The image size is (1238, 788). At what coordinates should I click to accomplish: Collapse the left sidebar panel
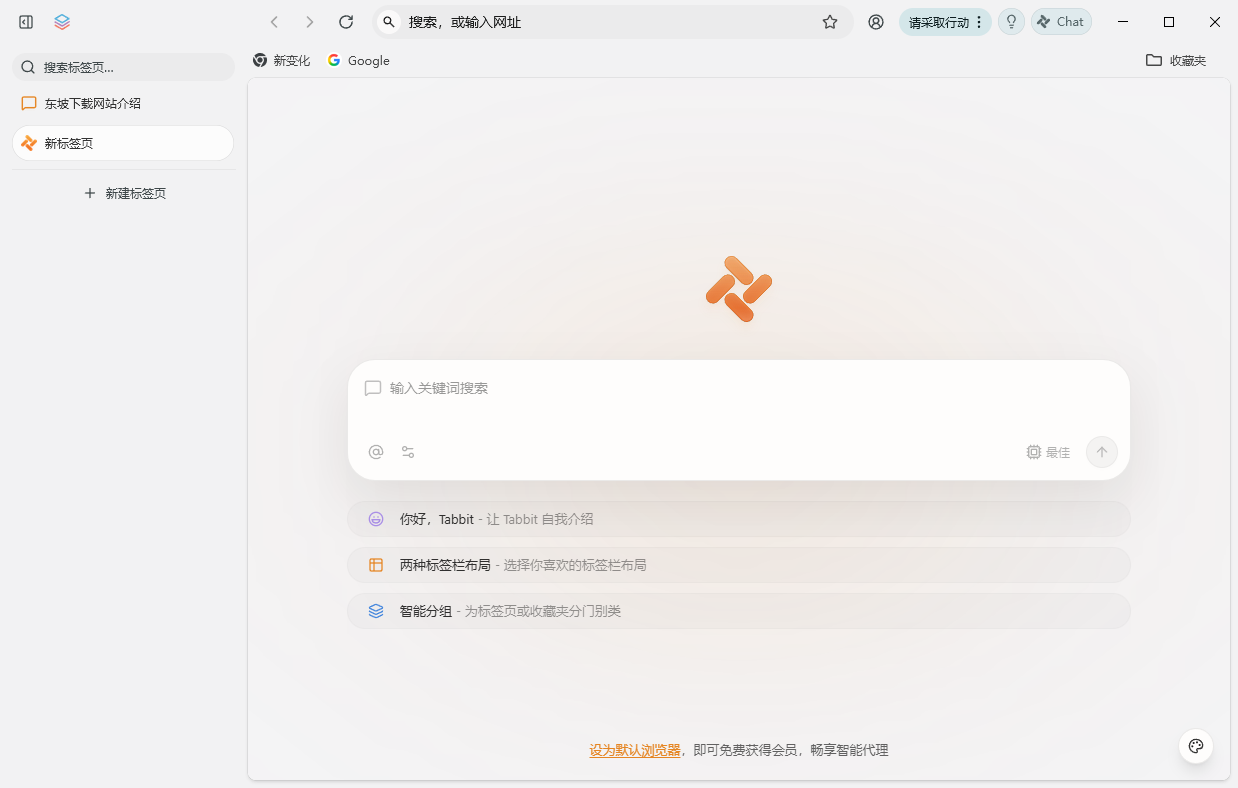pyautogui.click(x=25, y=21)
